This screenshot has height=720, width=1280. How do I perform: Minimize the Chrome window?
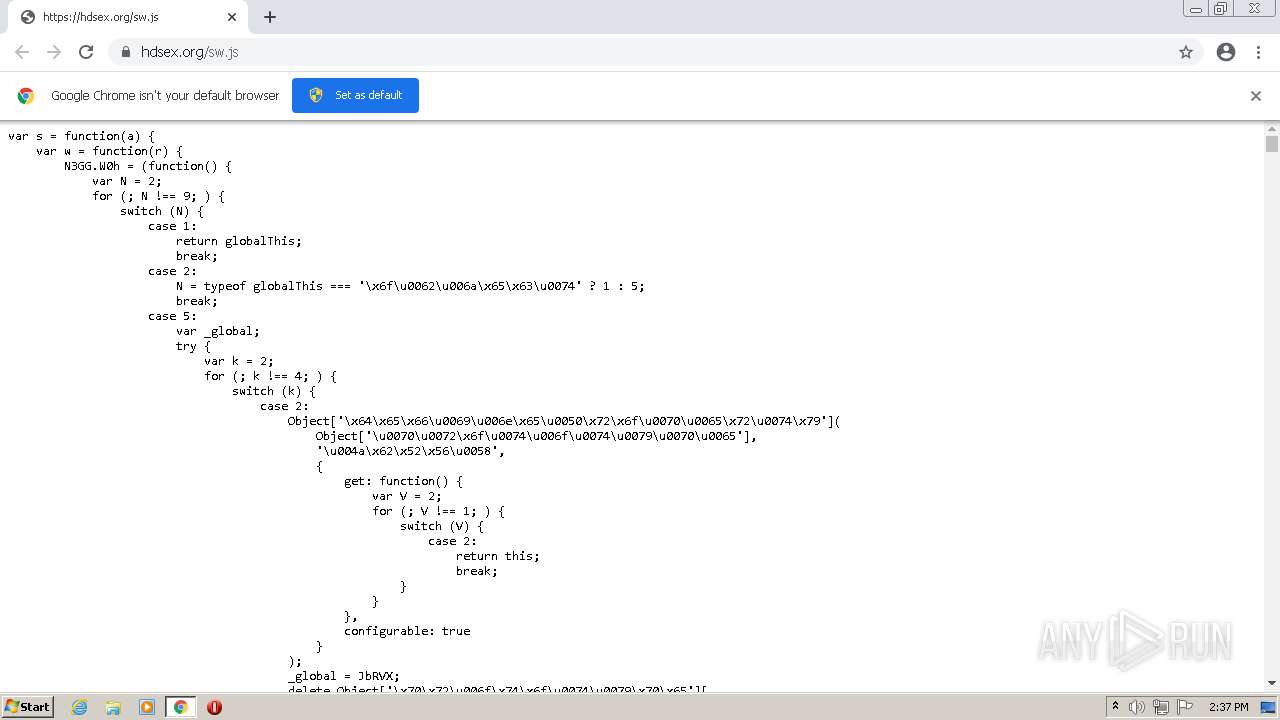[1195, 9]
